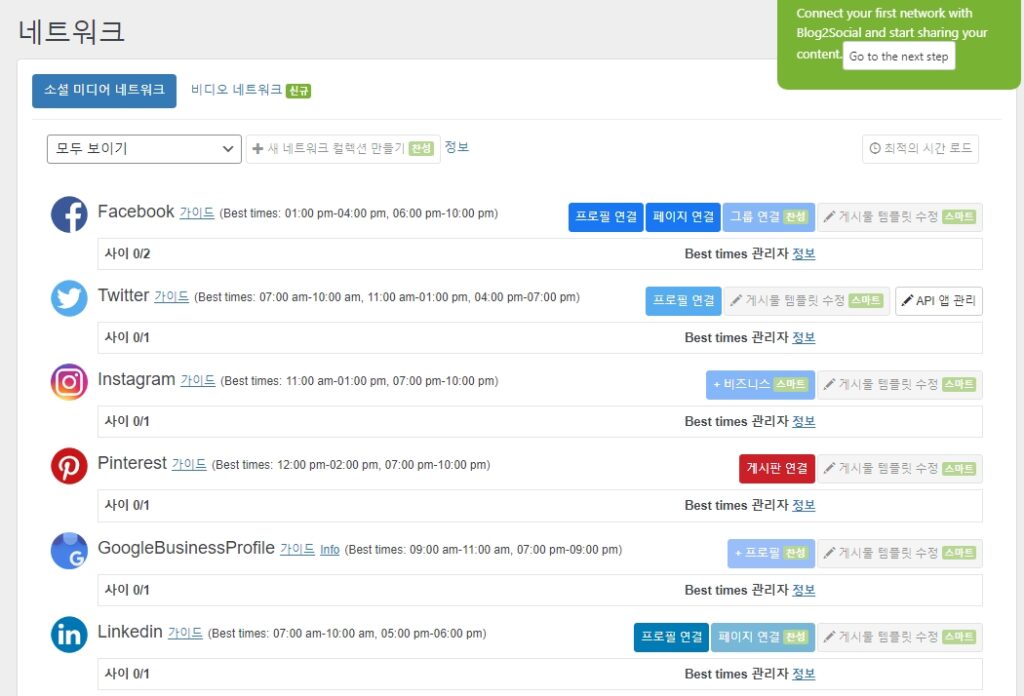This screenshot has height=696, width=1024.
Task: Click GoogleBusinessProfile + 프로필 button
Action: click(x=771, y=554)
